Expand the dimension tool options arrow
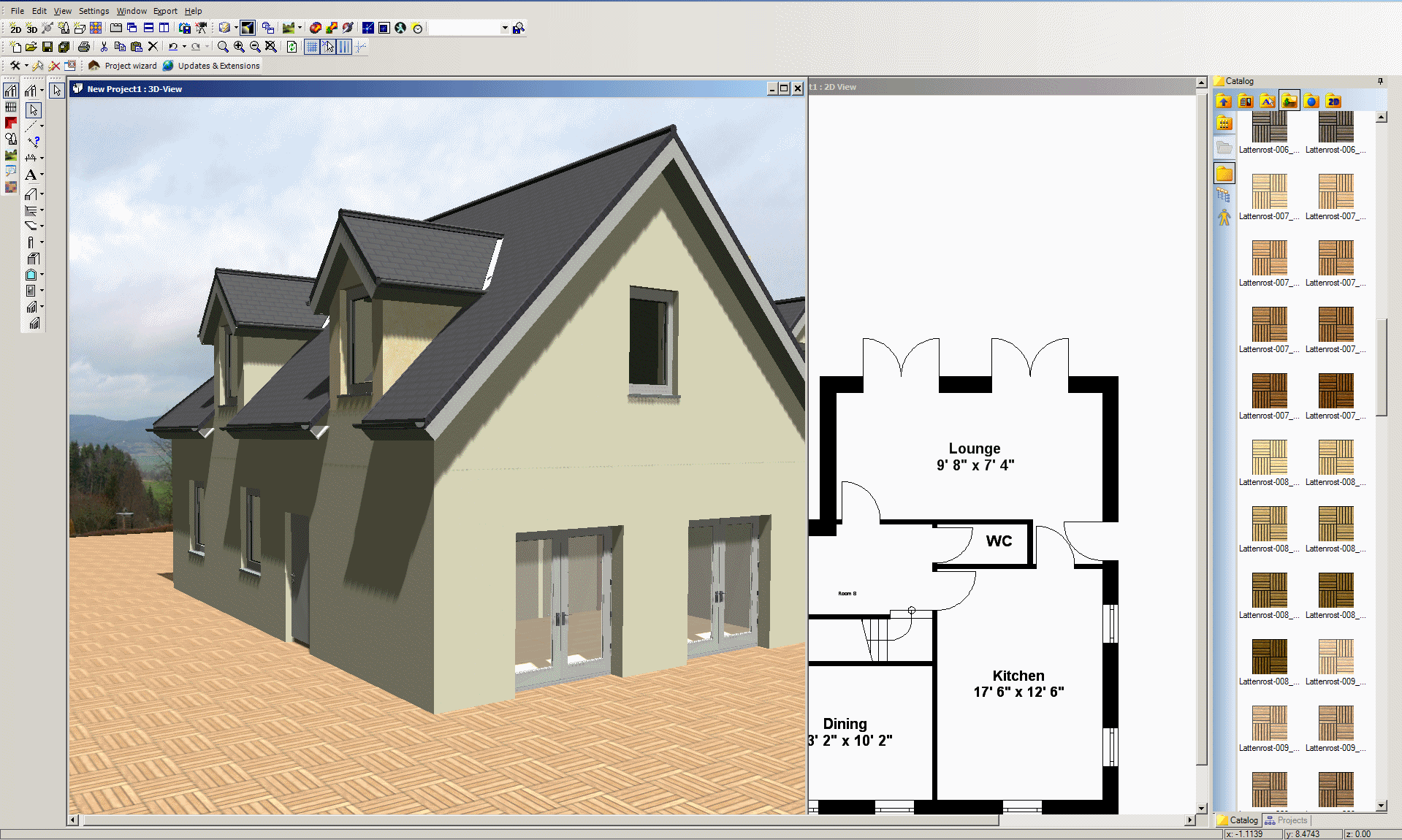The width and height of the screenshot is (1402, 840). pos(42,159)
